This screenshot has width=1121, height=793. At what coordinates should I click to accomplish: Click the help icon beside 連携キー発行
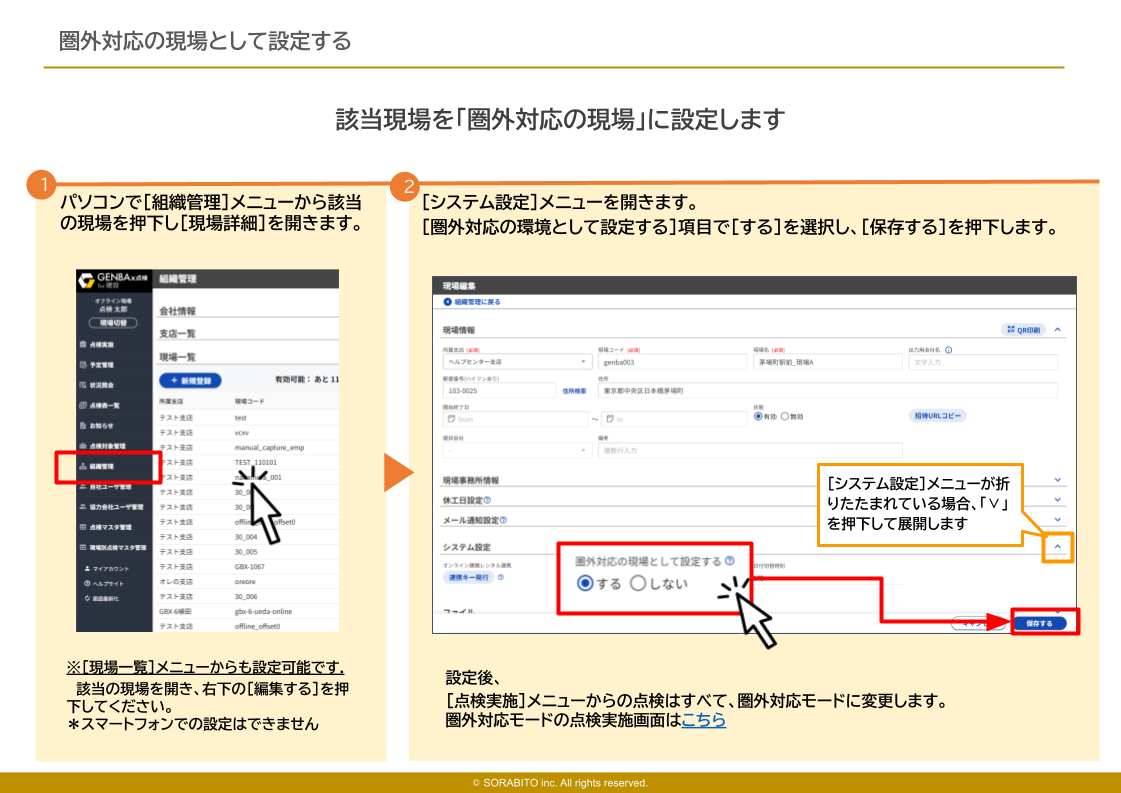[x=500, y=577]
